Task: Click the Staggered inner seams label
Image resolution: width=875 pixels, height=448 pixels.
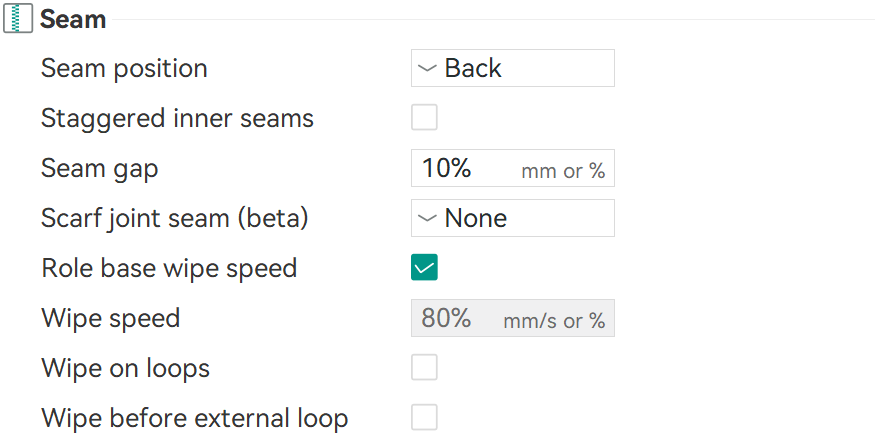Action: (177, 118)
